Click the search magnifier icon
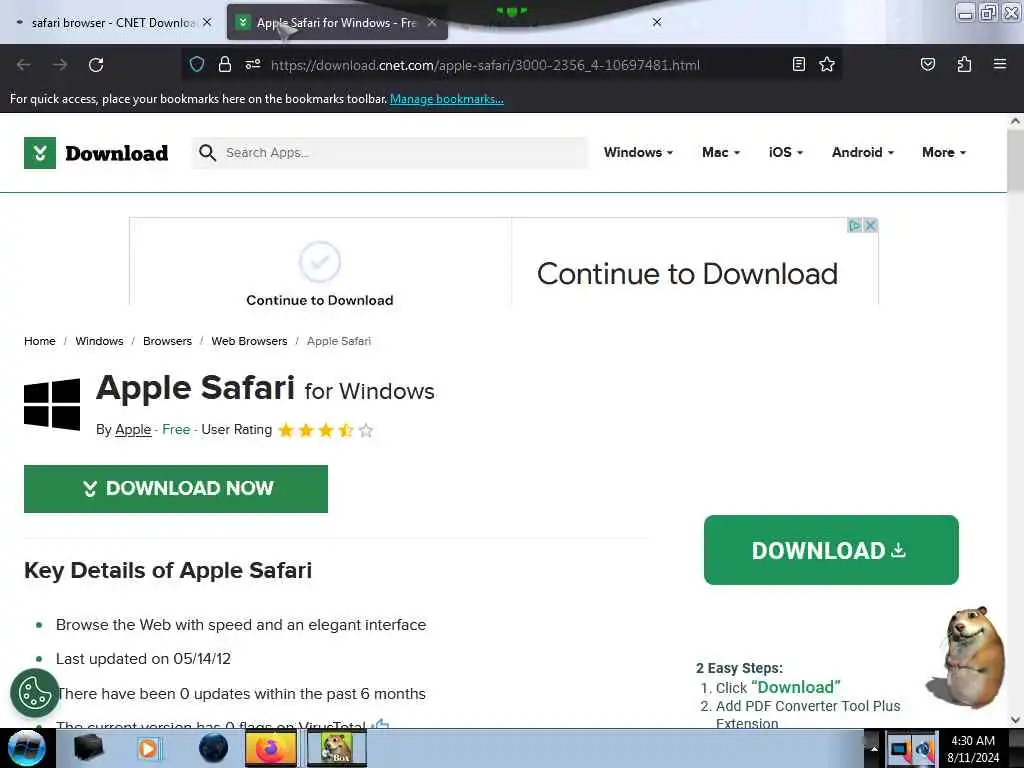 [207, 153]
